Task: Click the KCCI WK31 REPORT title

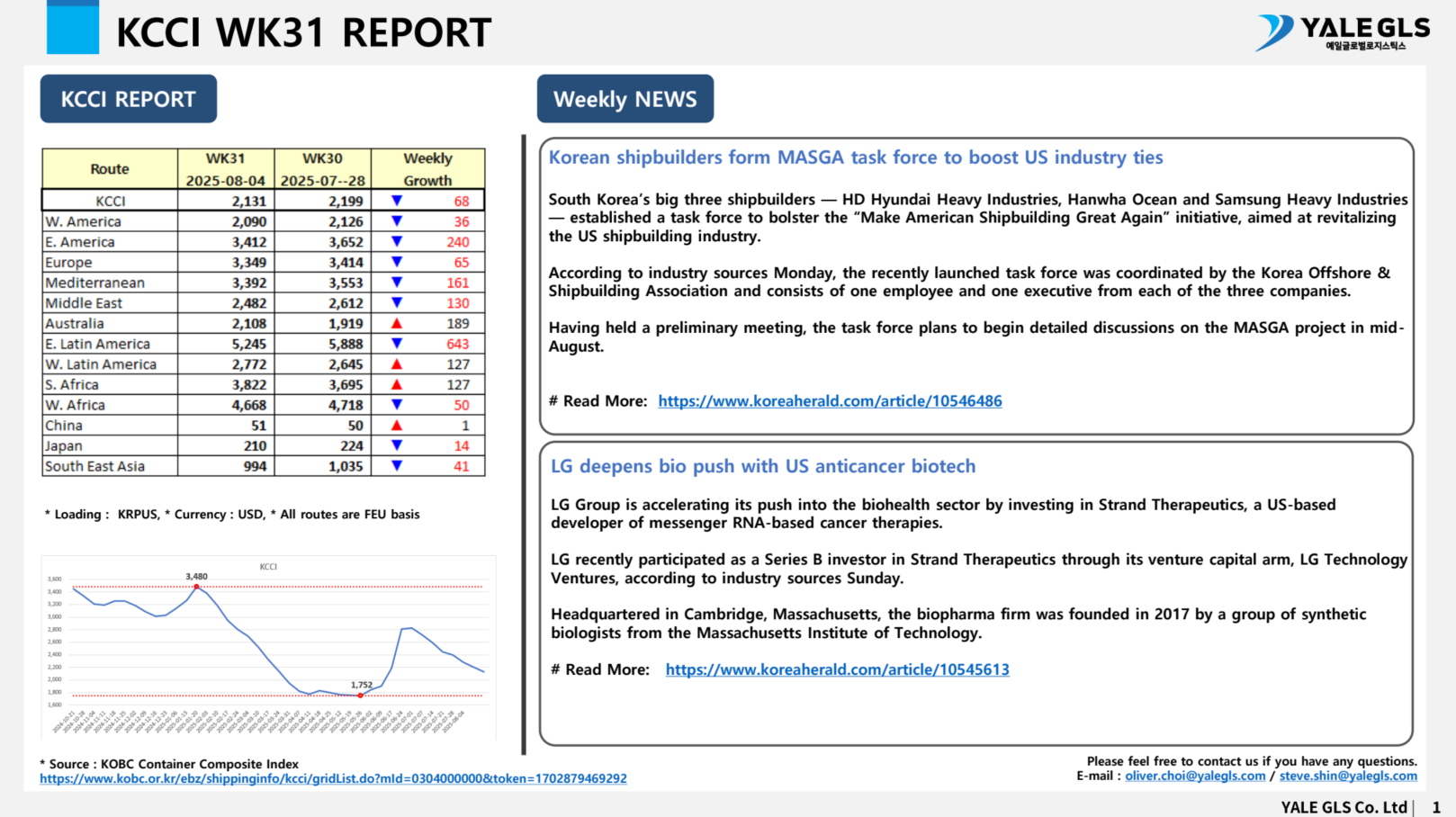Action: 304,33
